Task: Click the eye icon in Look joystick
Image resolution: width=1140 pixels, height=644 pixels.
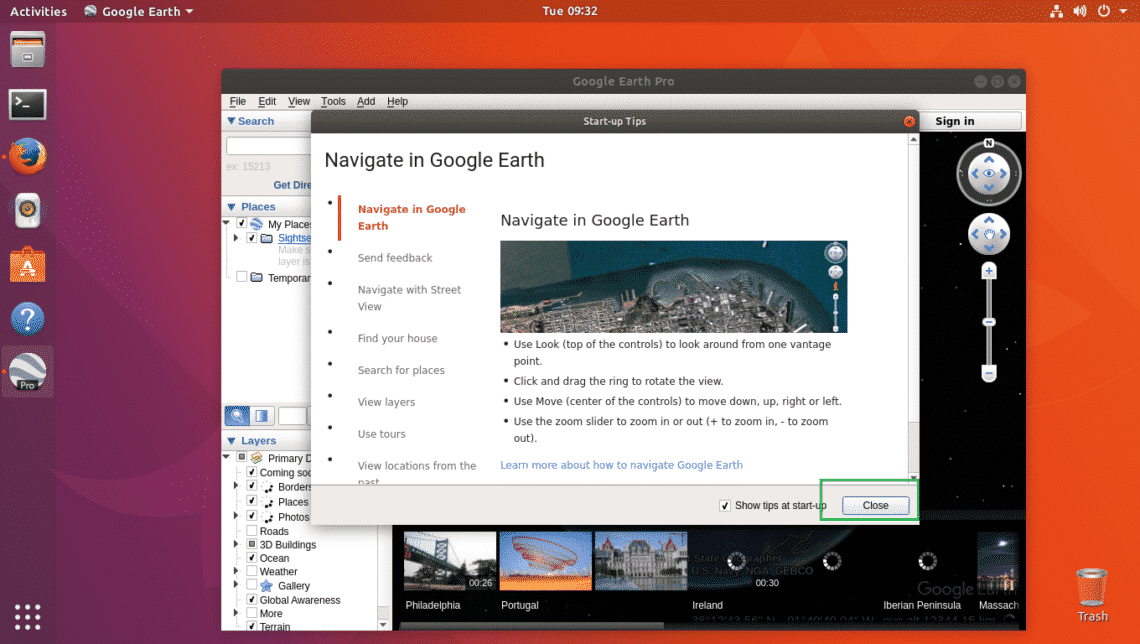Action: (x=989, y=174)
